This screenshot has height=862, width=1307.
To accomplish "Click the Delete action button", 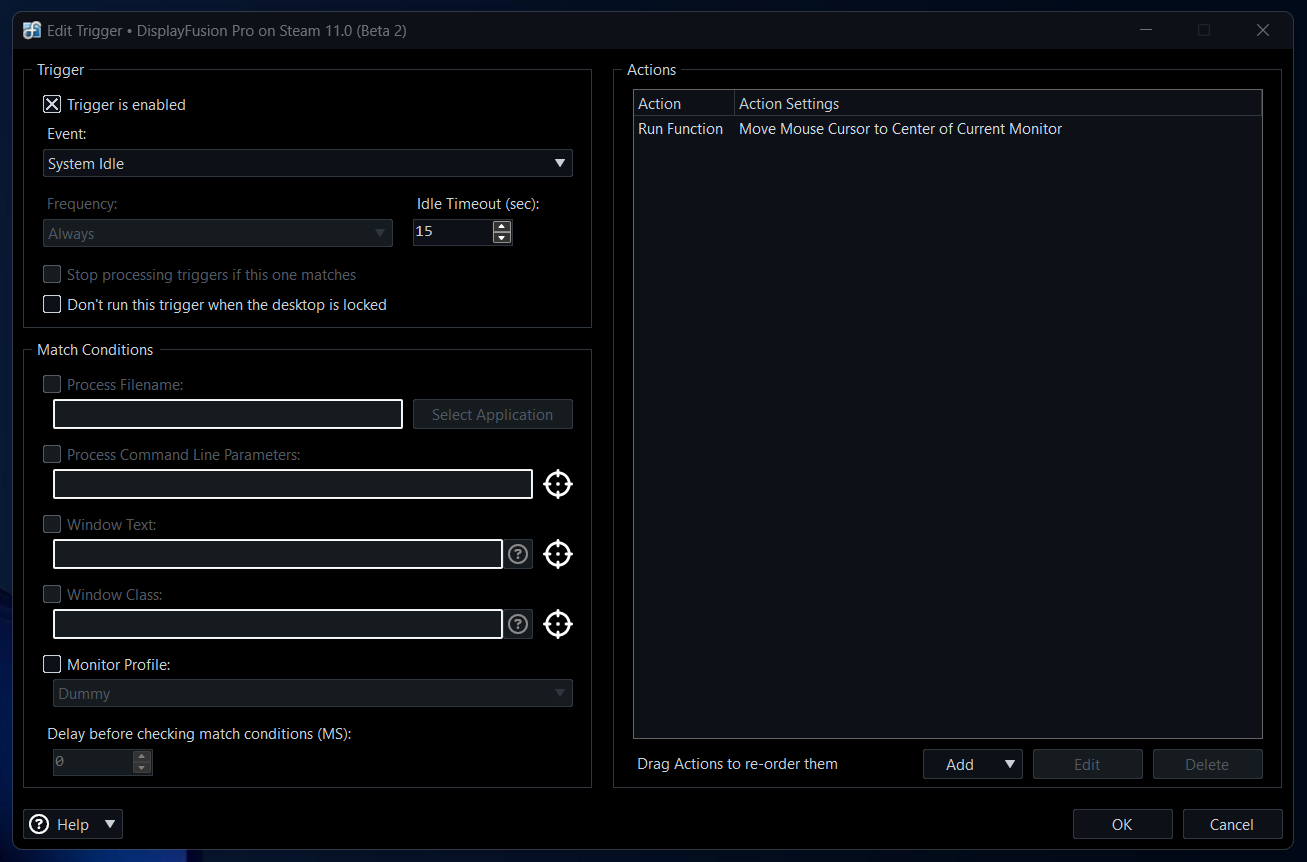I will click(x=1207, y=764).
